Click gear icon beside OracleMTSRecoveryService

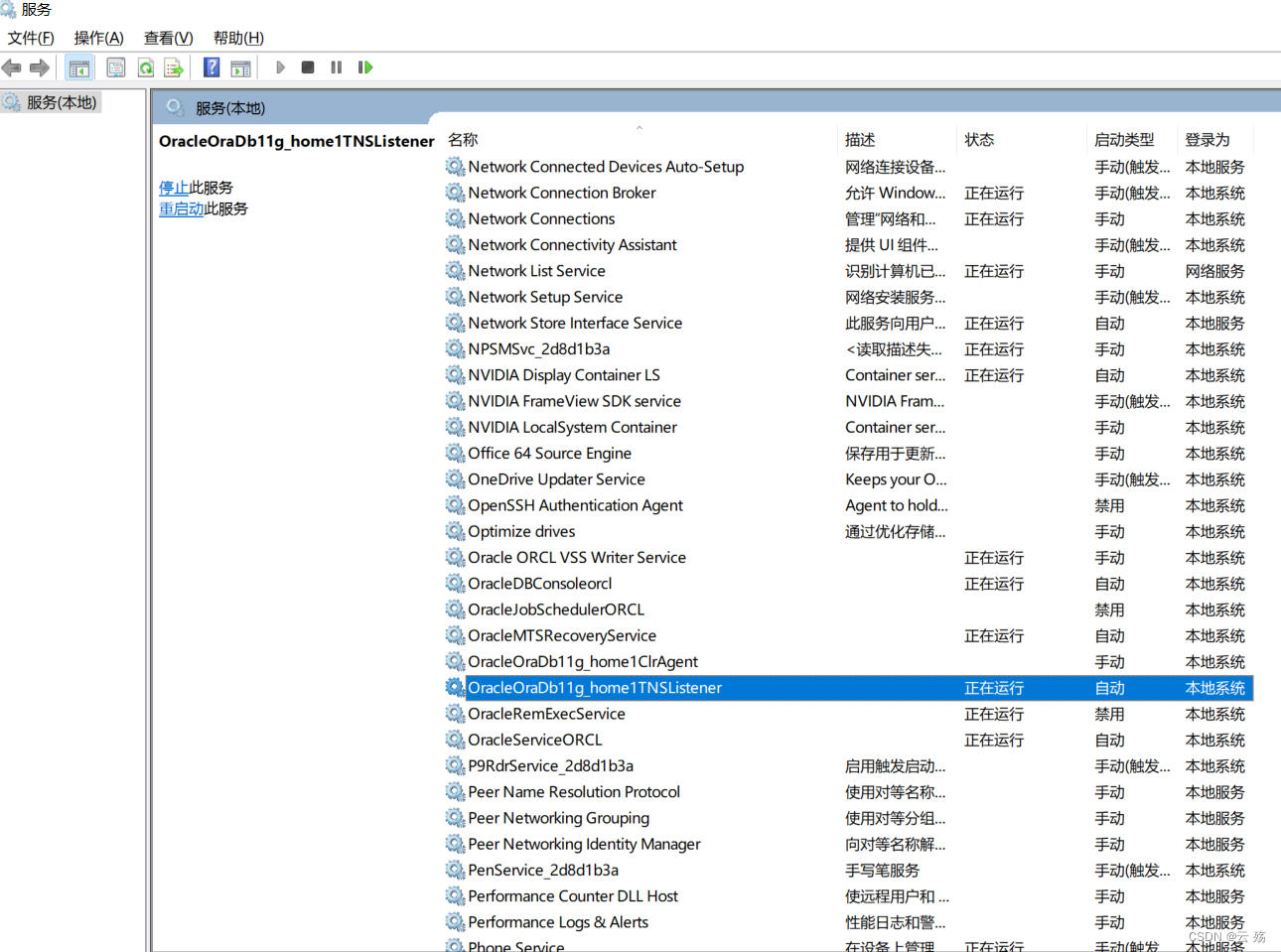pos(455,635)
